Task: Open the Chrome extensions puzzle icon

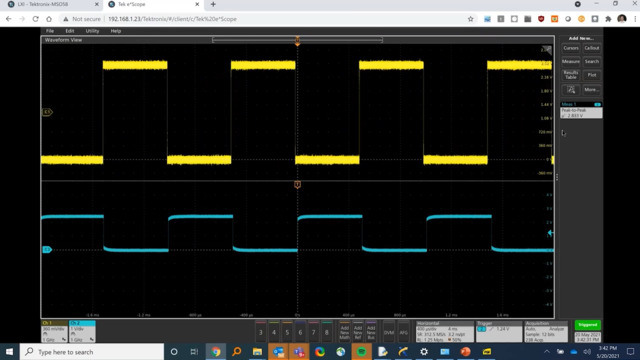Action: [x=608, y=19]
